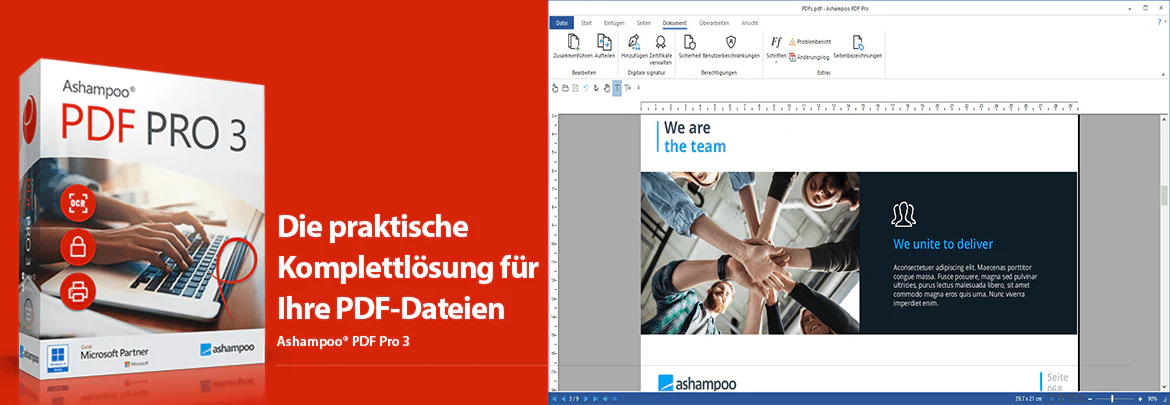Switch to the Ansicht ribbon tab
The image size is (1170, 405).
click(x=750, y=23)
